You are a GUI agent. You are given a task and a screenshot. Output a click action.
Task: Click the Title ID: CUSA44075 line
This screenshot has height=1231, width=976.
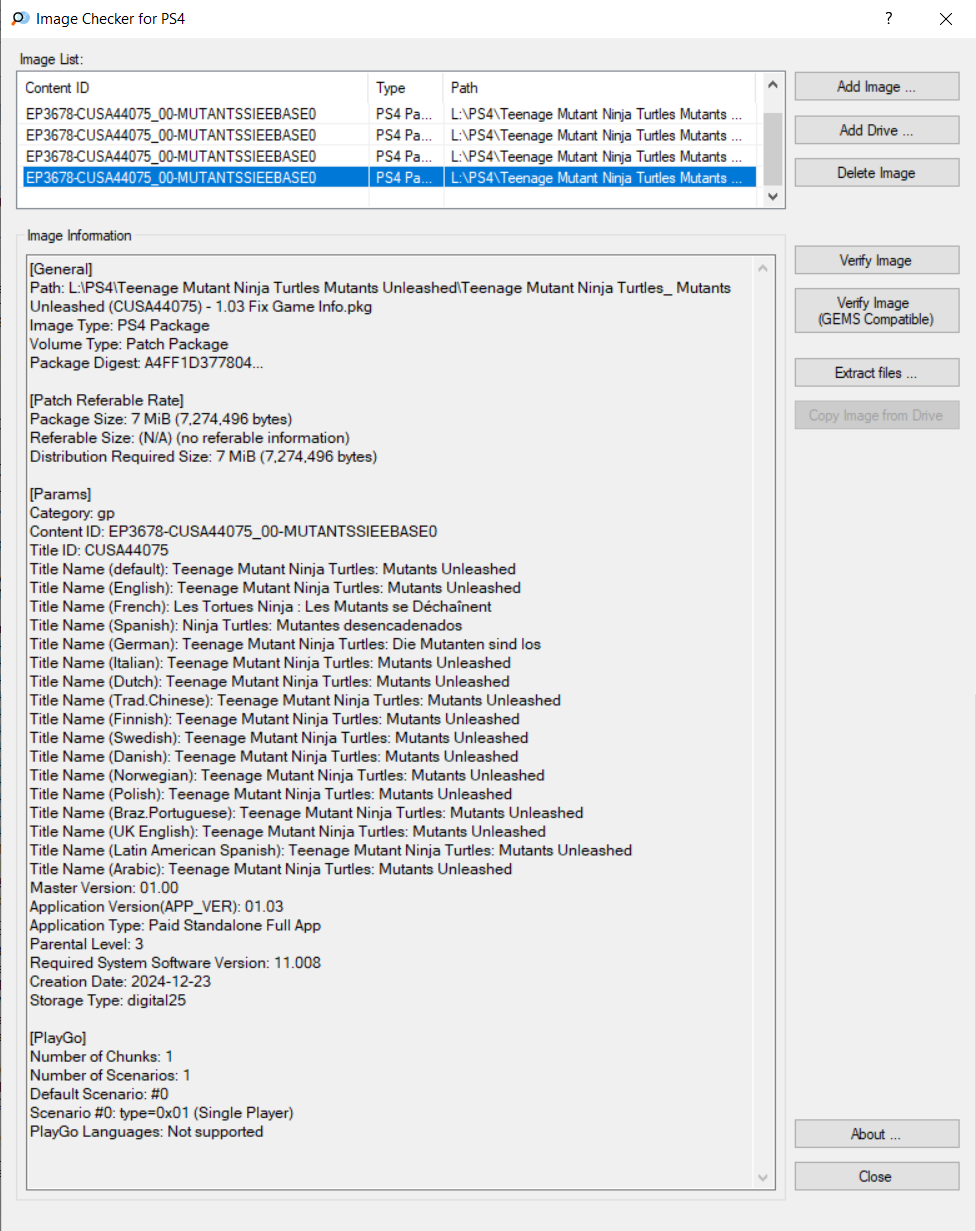(99, 550)
